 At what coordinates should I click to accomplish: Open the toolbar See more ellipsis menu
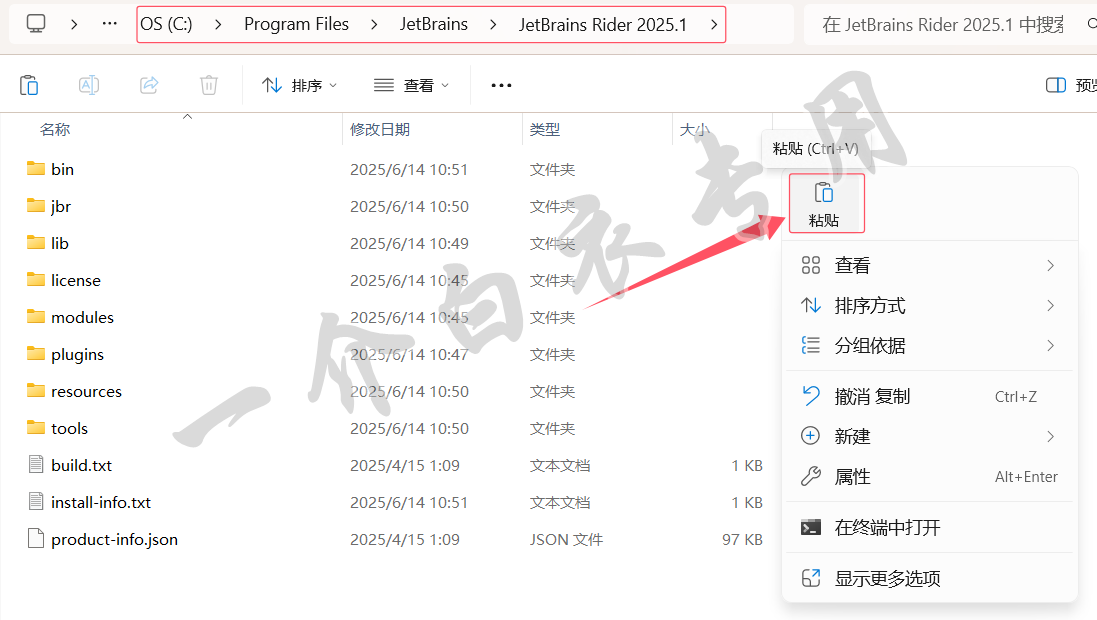pyautogui.click(x=501, y=85)
